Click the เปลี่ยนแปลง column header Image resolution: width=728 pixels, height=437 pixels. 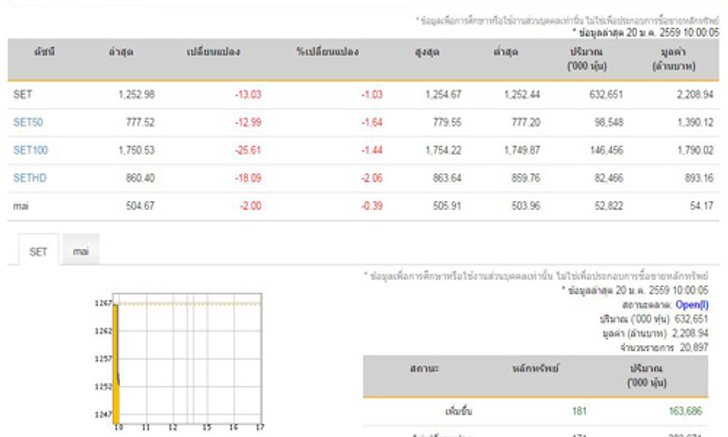214,52
